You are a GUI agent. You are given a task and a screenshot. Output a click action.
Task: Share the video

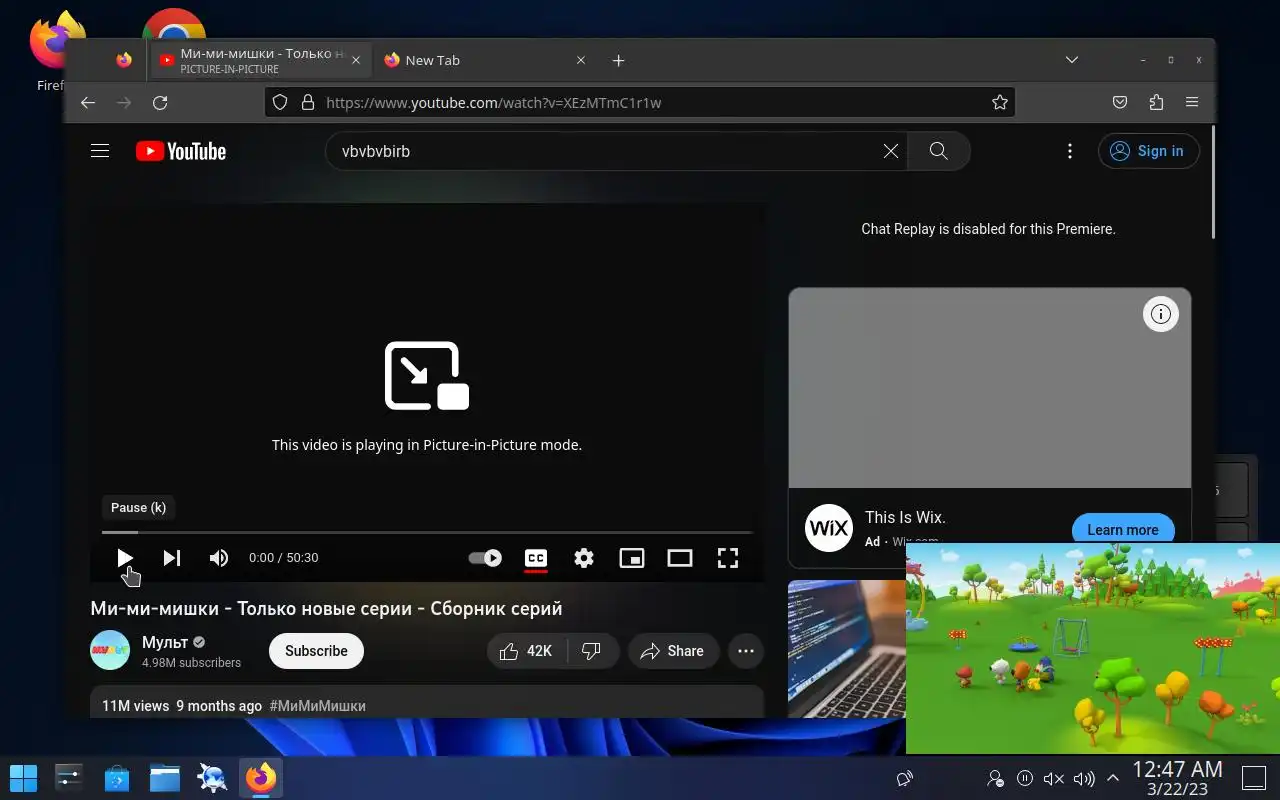(673, 651)
